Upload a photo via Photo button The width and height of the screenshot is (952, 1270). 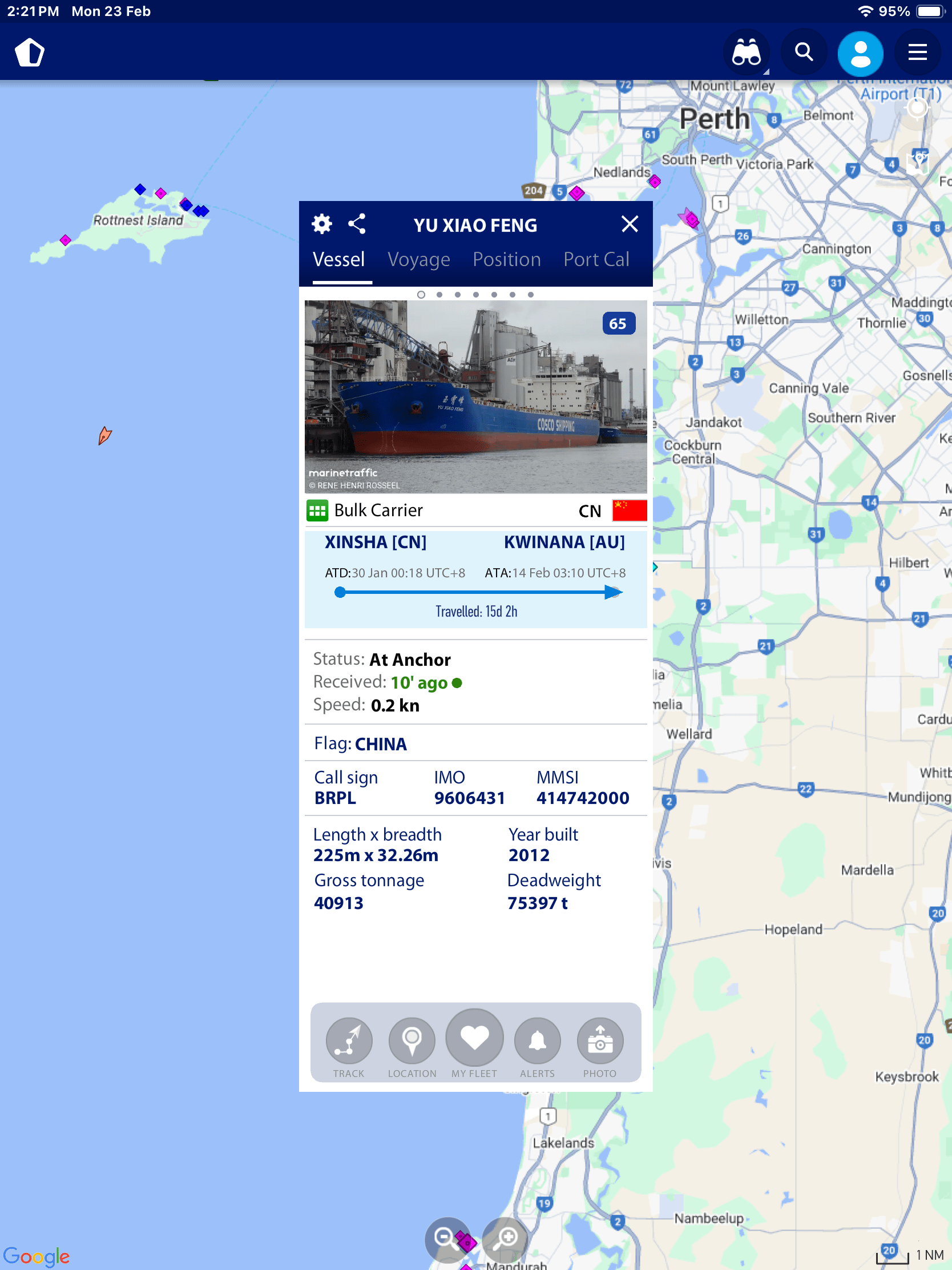[x=600, y=1040]
